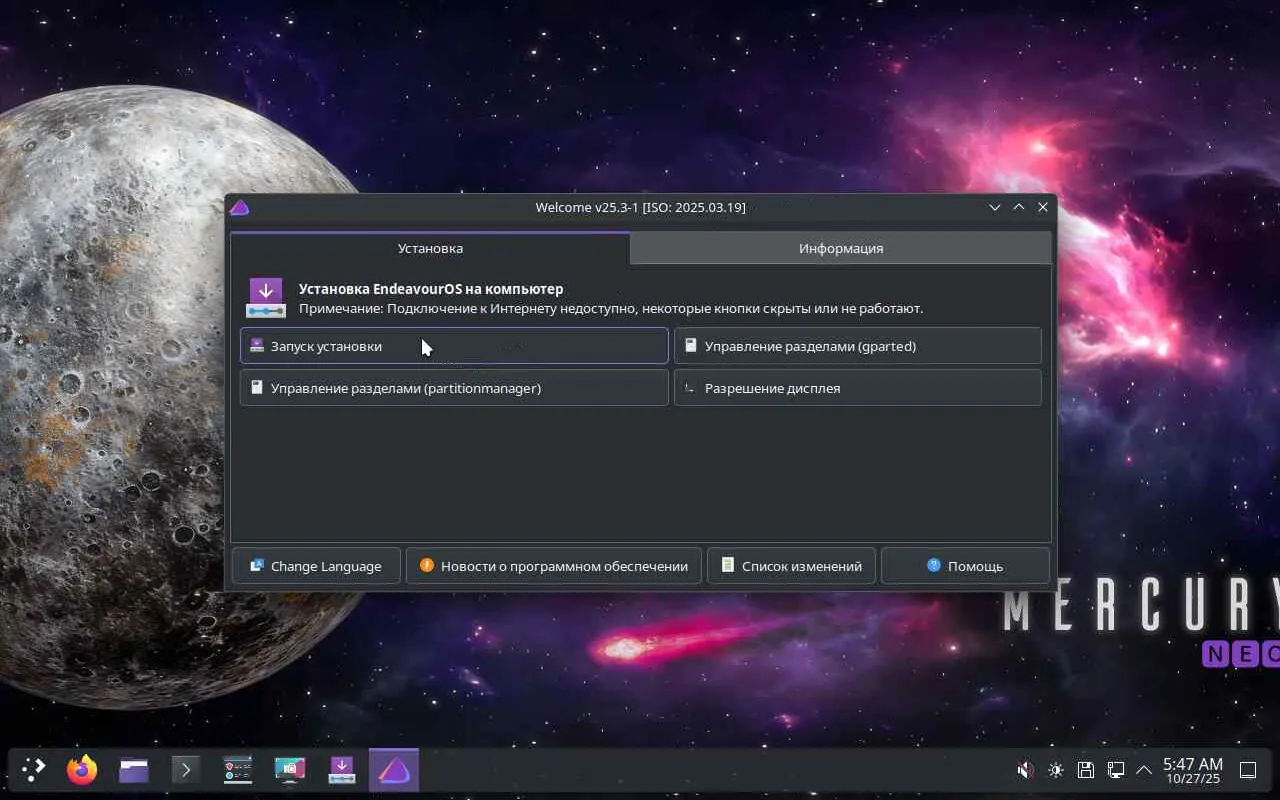Close the Welcome window
This screenshot has height=800, width=1280.
tap(1043, 207)
